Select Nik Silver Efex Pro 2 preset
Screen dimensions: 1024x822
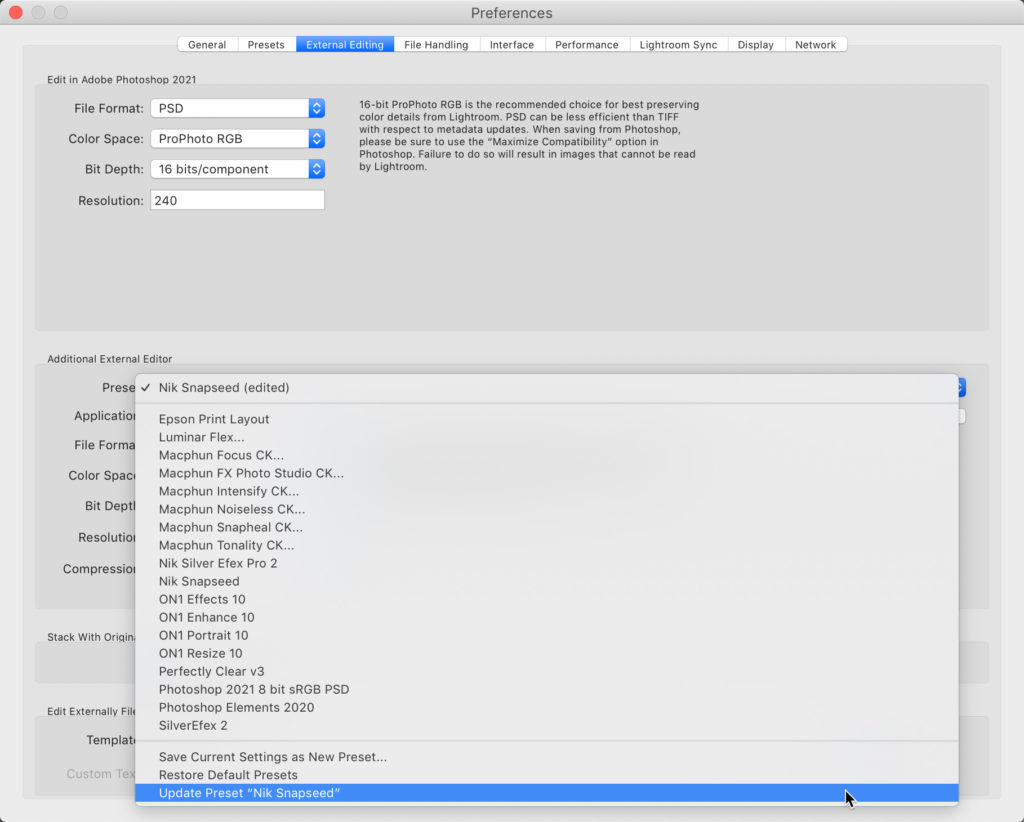point(218,563)
